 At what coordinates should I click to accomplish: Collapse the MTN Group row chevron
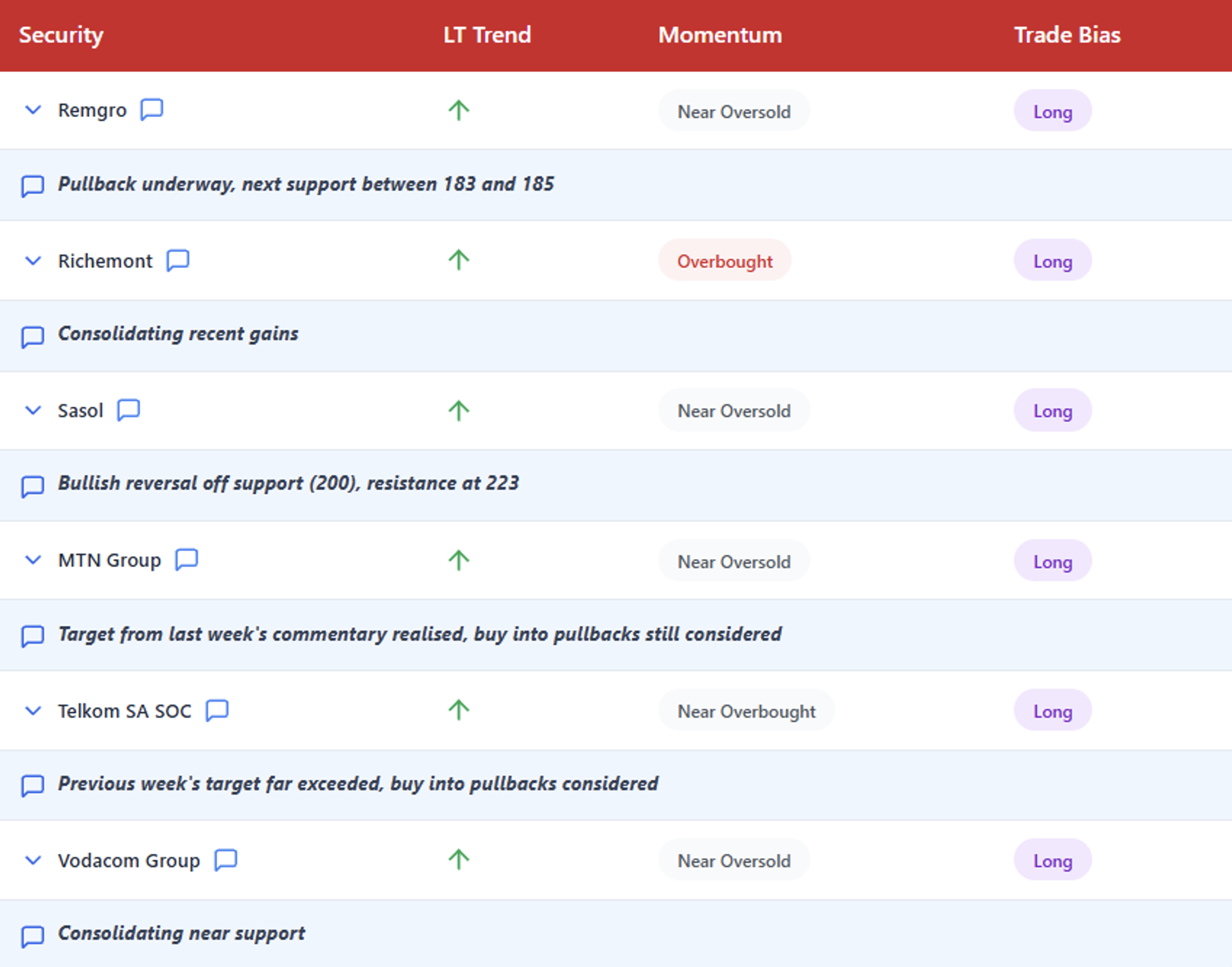click(x=33, y=560)
